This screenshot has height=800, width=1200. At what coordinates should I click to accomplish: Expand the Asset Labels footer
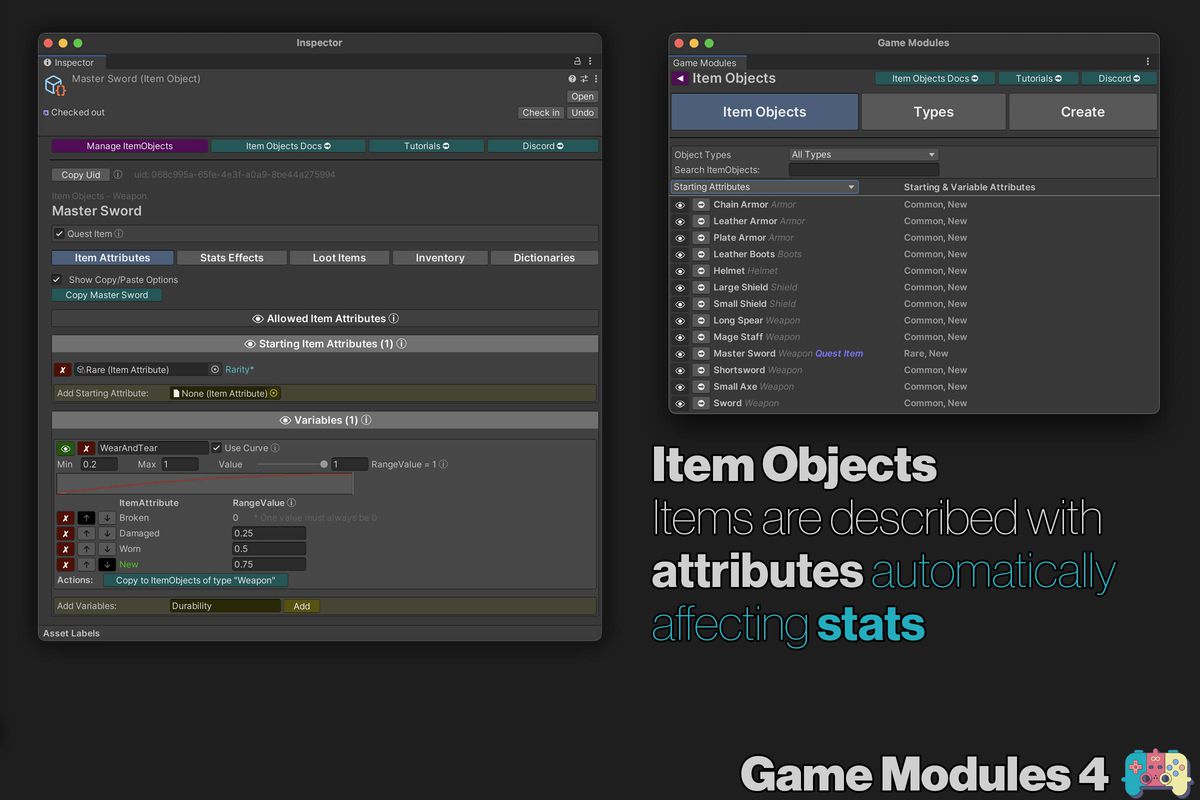[320, 633]
